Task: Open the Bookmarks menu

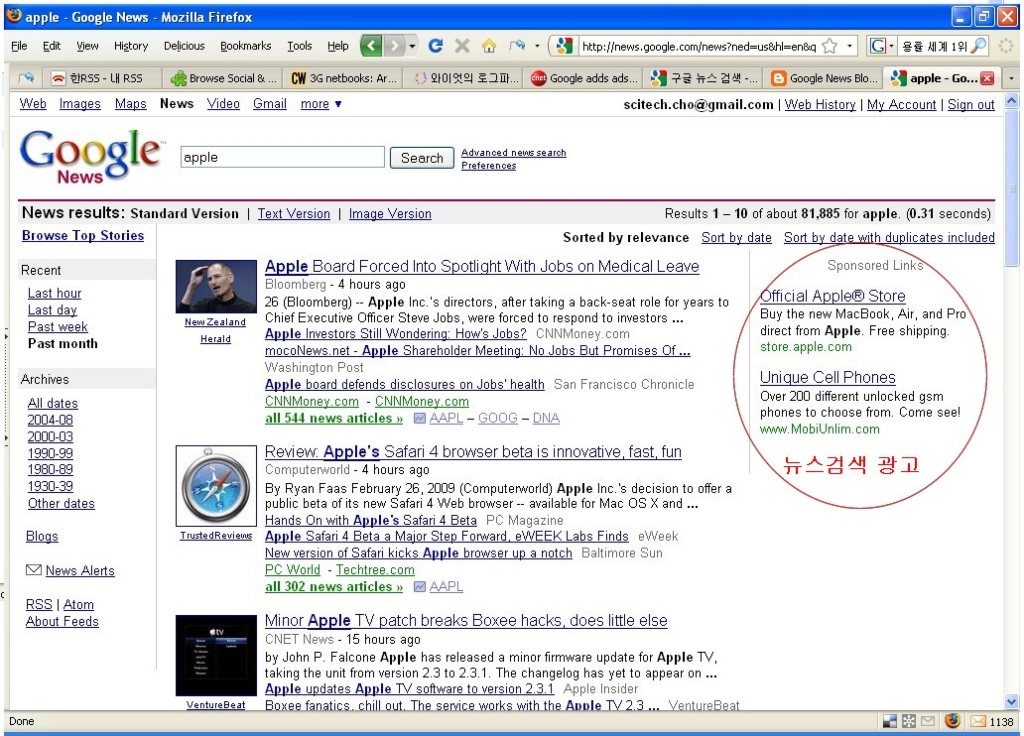Action: [x=246, y=46]
